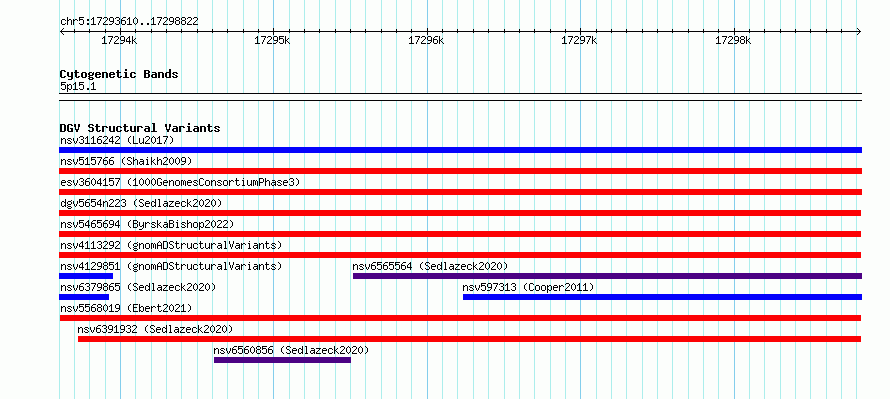Select the red nsv515766 variant bar
890x399 pixels.
click(460, 171)
